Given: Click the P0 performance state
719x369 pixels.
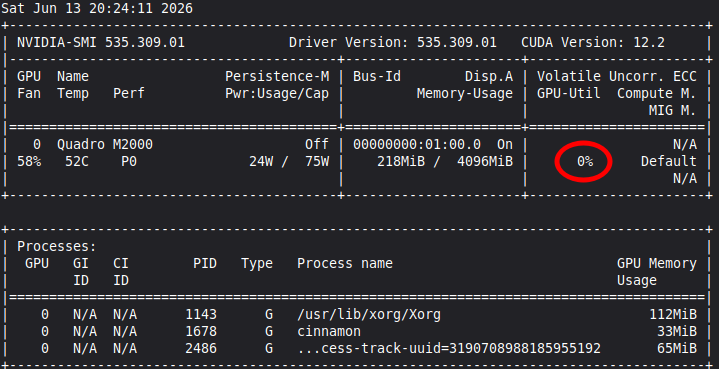Looking at the screenshot, I should [129, 161].
